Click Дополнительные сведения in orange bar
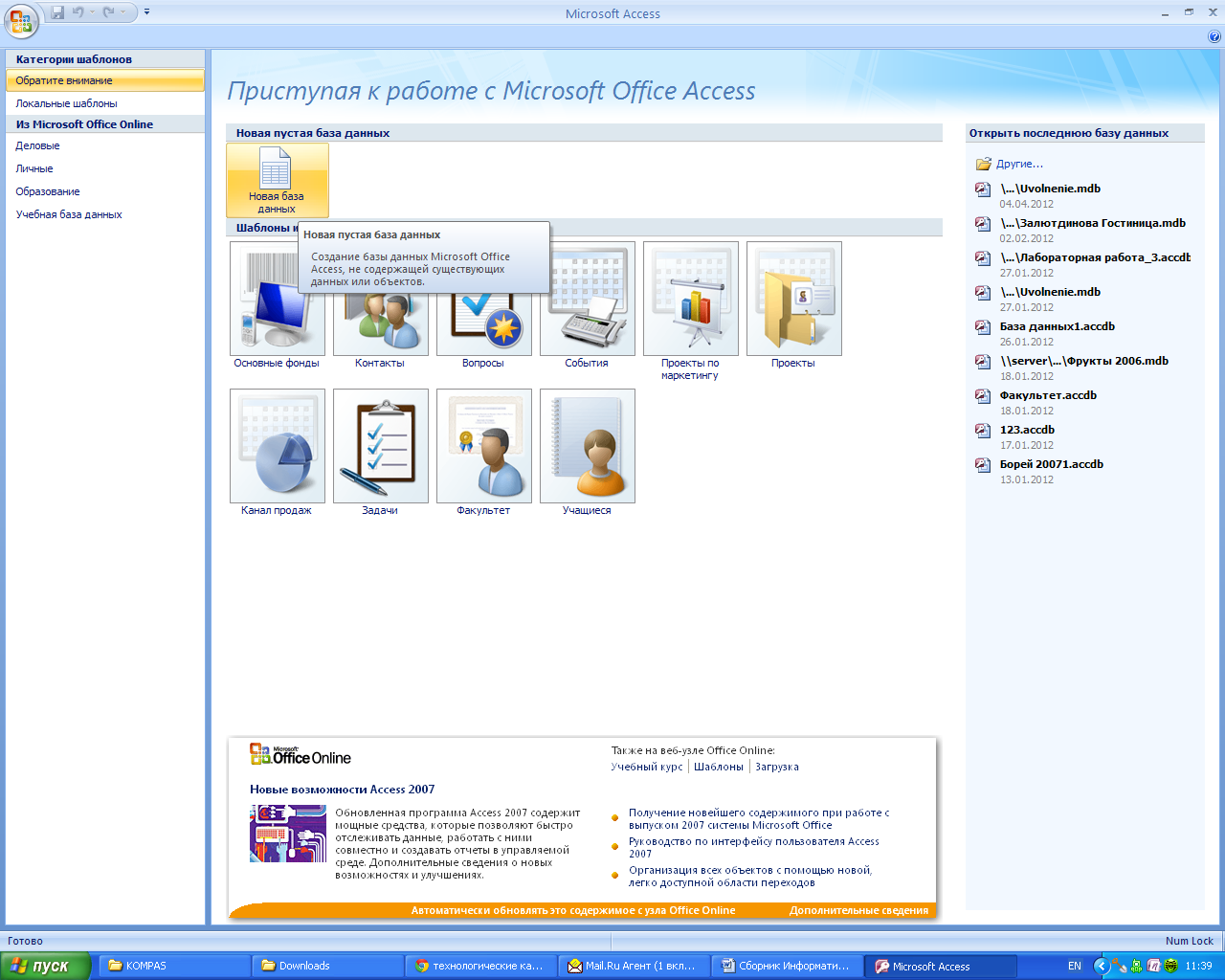 coord(858,910)
